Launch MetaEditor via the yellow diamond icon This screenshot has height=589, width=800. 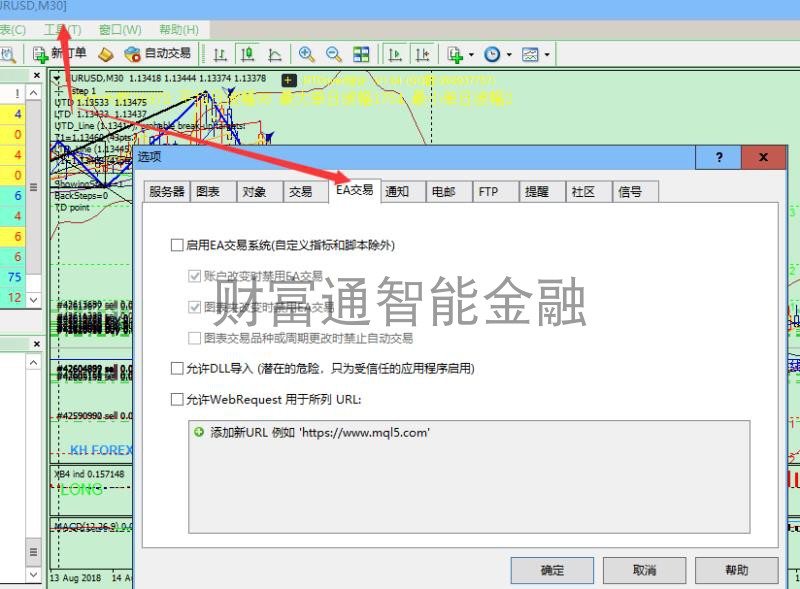106,54
